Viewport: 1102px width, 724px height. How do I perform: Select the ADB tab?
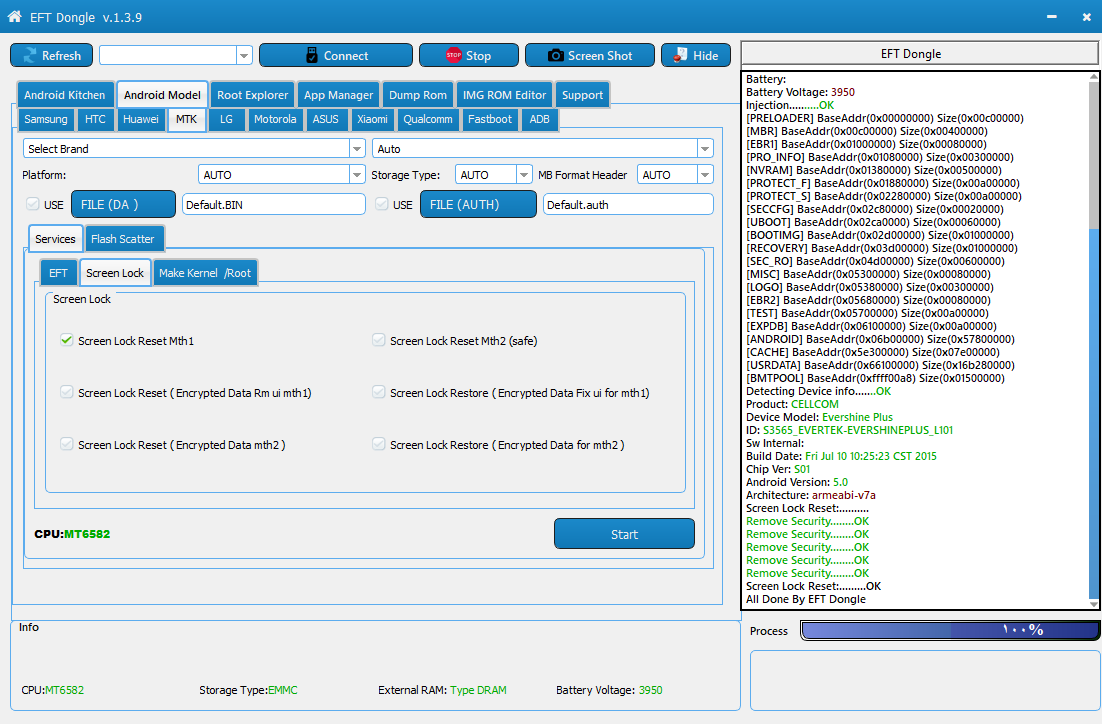539,119
